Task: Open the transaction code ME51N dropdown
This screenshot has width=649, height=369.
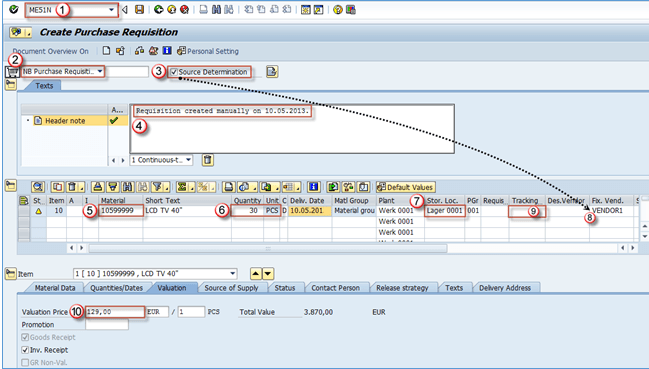Action: pyautogui.click(x=111, y=10)
